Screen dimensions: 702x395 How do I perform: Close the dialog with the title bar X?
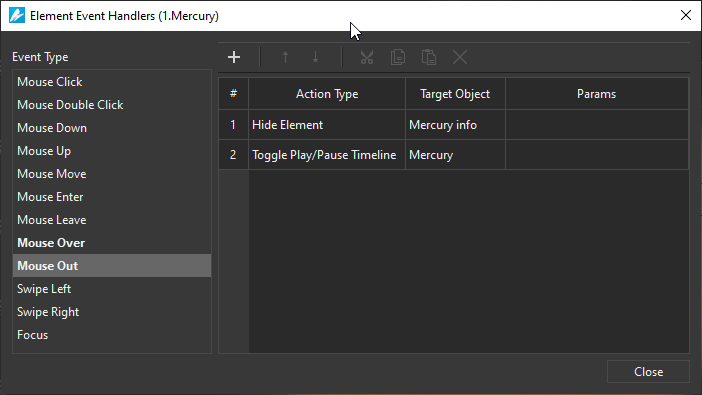[x=685, y=16]
